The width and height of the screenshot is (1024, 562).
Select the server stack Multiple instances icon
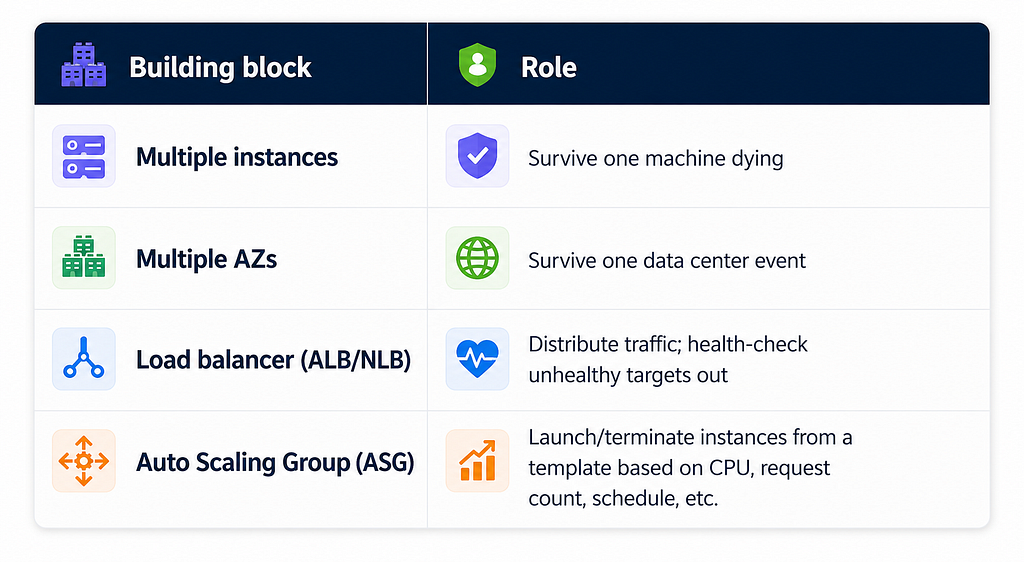[84, 157]
